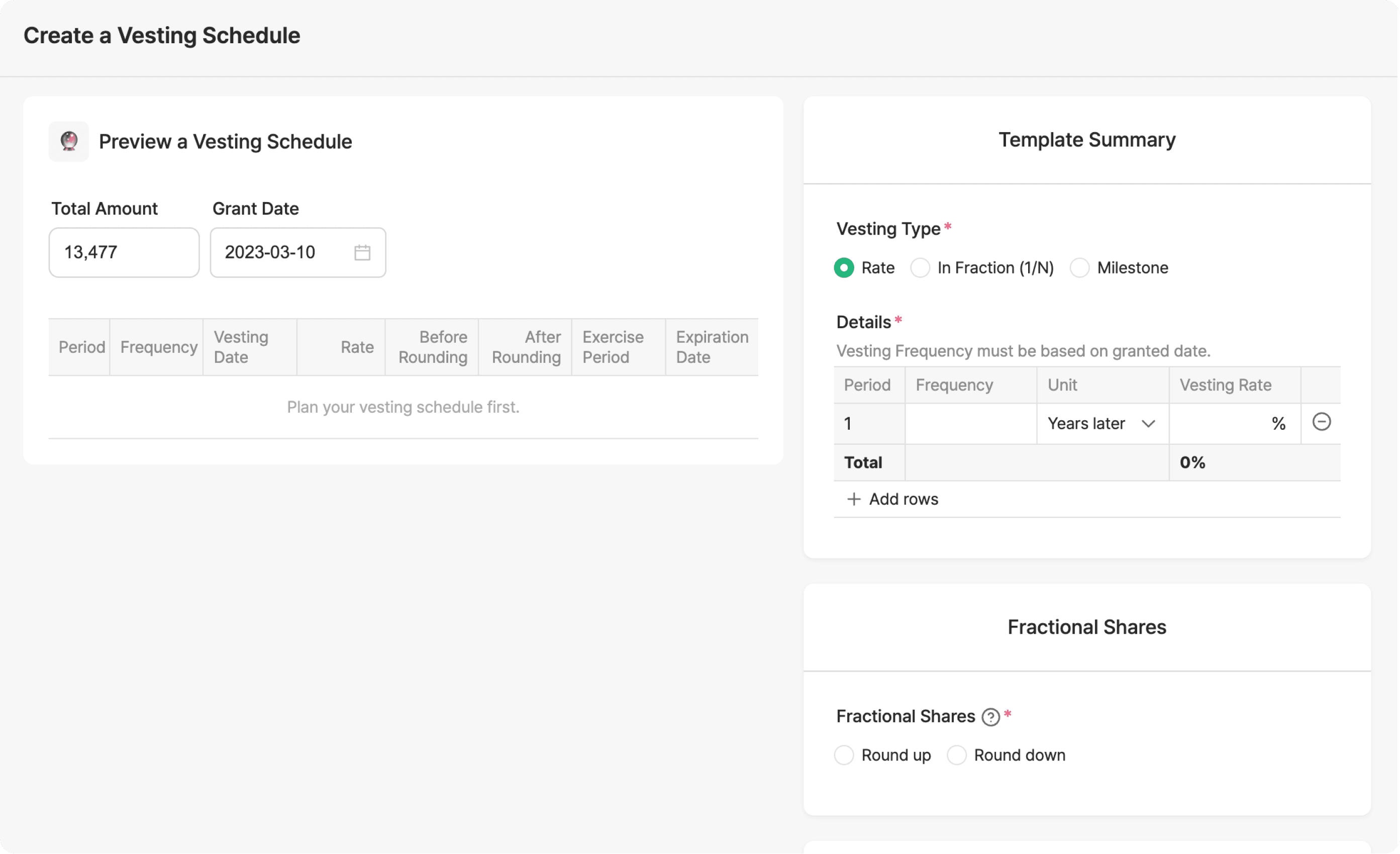1400x854 pixels.
Task: Open the calendar icon in Grant Date field
Action: coord(362,252)
